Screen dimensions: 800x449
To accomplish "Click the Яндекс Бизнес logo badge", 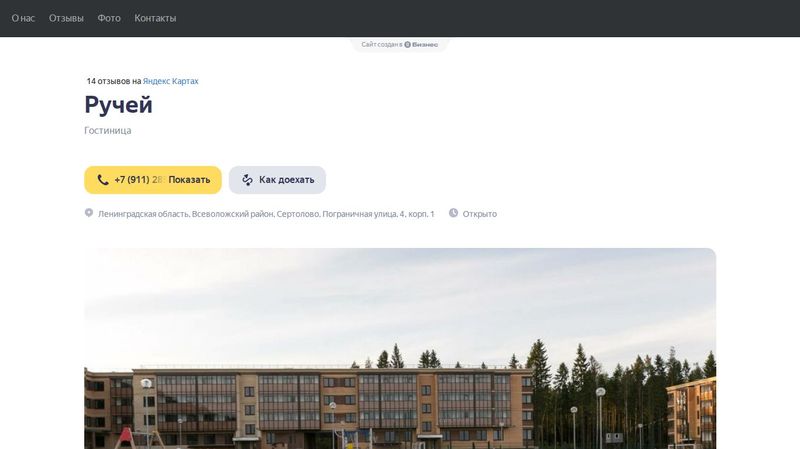I will (421, 44).
